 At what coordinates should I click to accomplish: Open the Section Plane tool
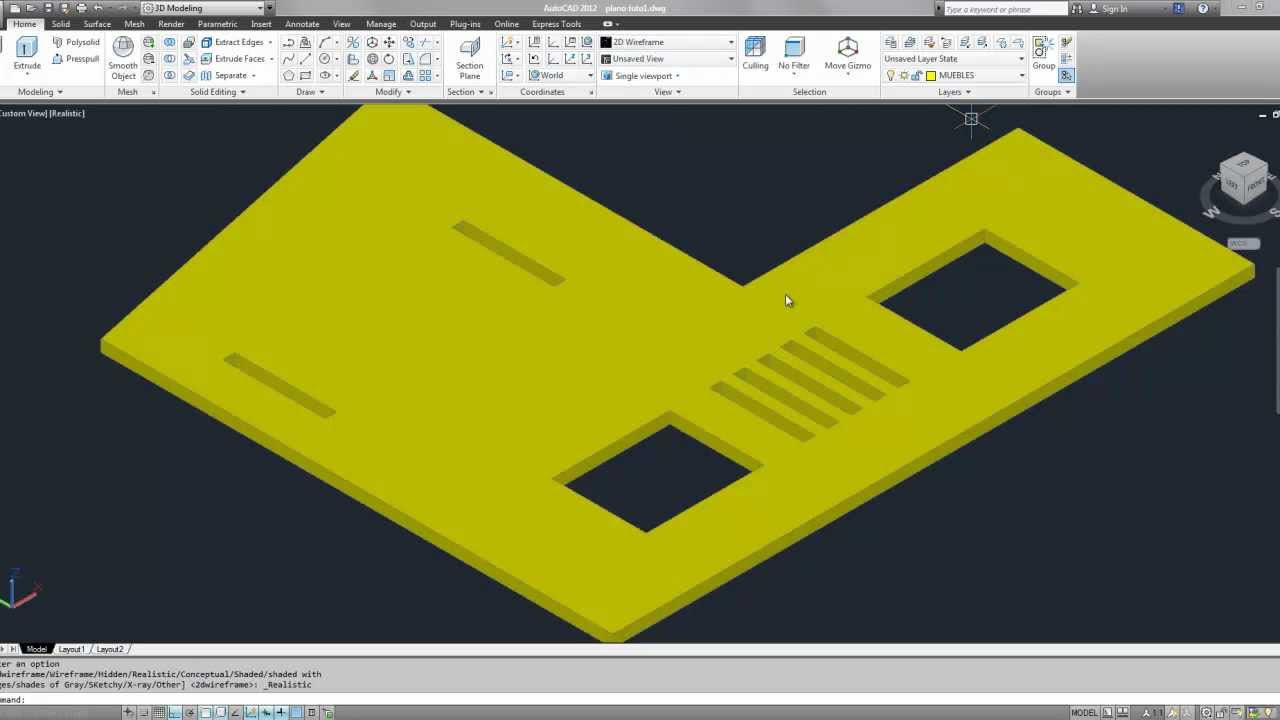(x=469, y=58)
